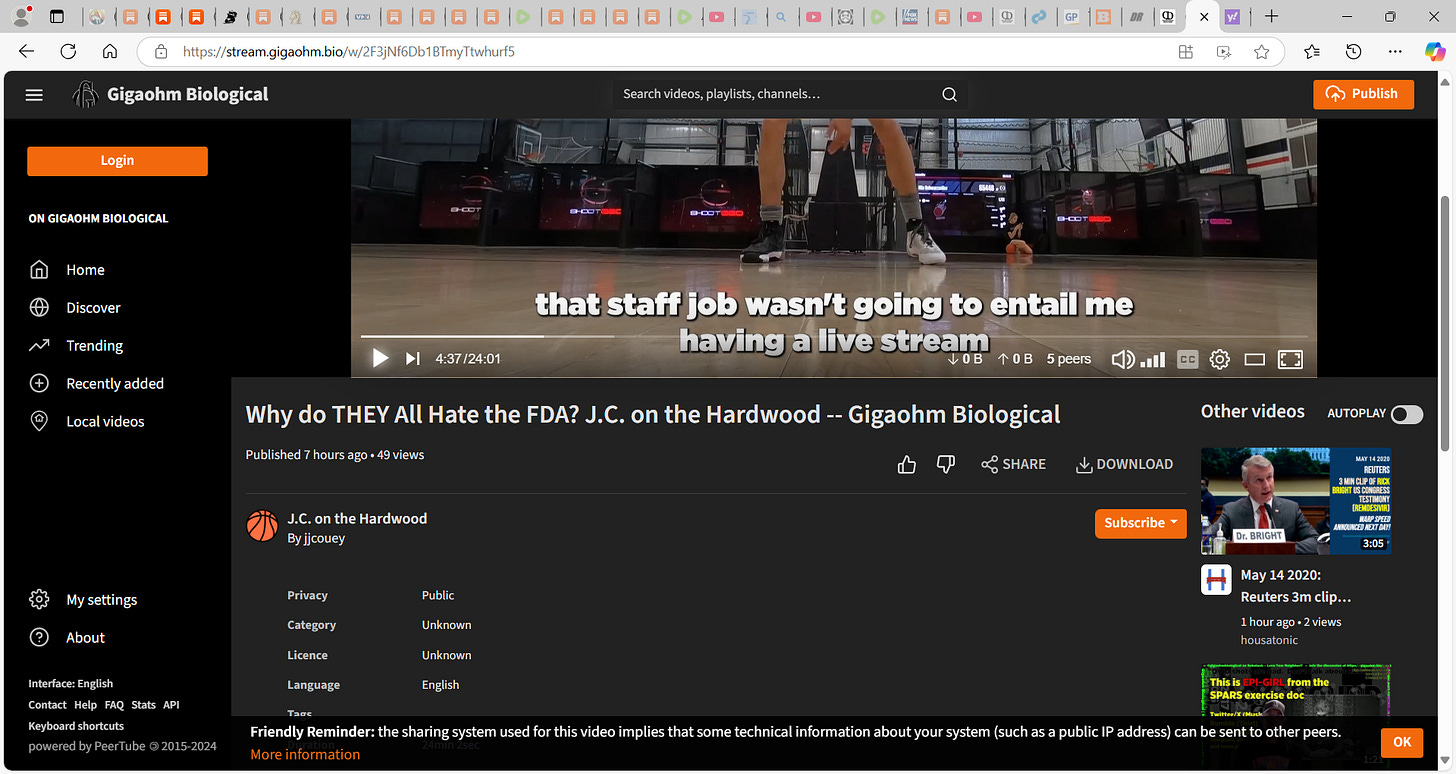Click the Gigaohm Biological logo icon
The width and height of the screenshot is (1456, 774).
[x=85, y=94]
